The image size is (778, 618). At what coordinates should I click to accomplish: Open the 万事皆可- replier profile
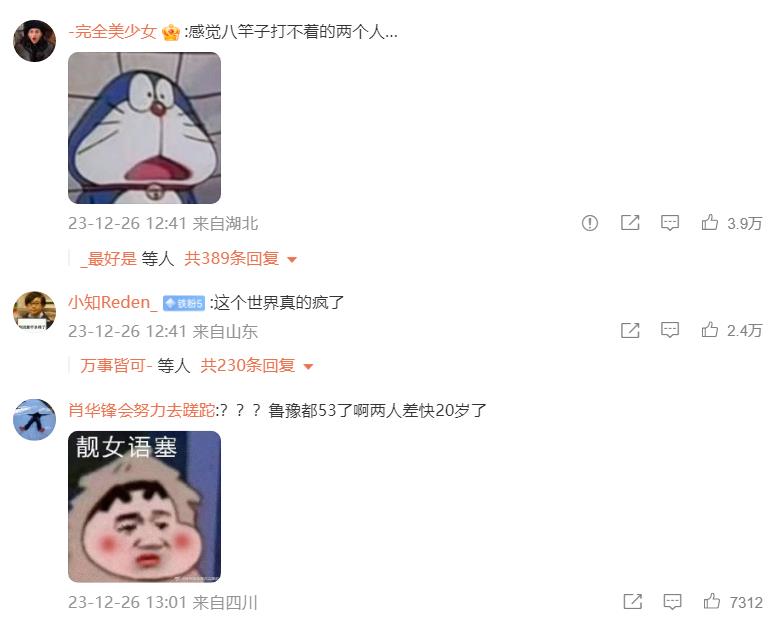[x=116, y=366]
